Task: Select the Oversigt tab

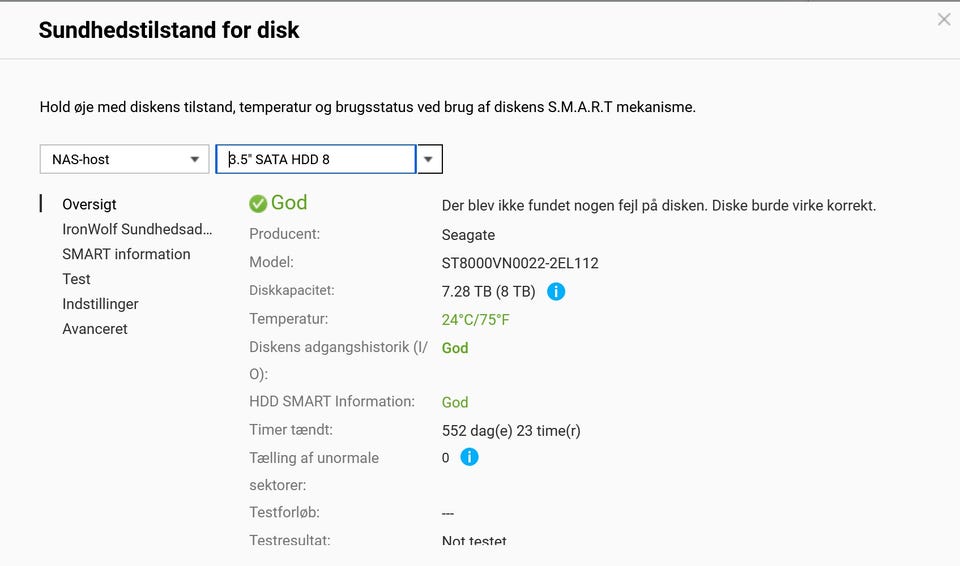Action: tap(89, 204)
